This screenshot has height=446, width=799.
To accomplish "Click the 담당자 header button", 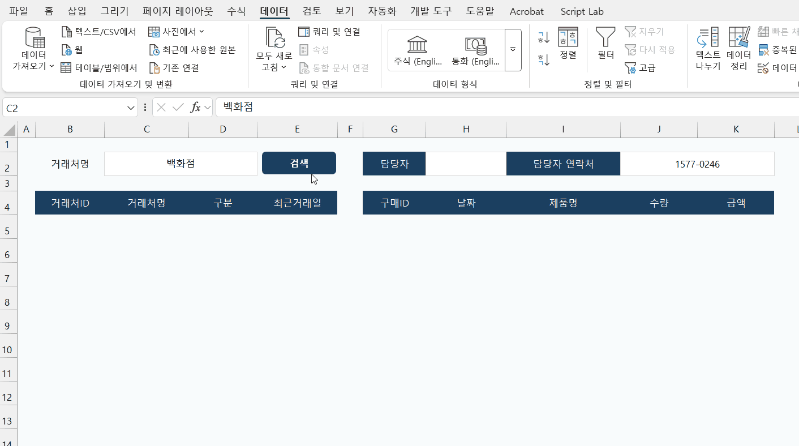I will (x=394, y=164).
